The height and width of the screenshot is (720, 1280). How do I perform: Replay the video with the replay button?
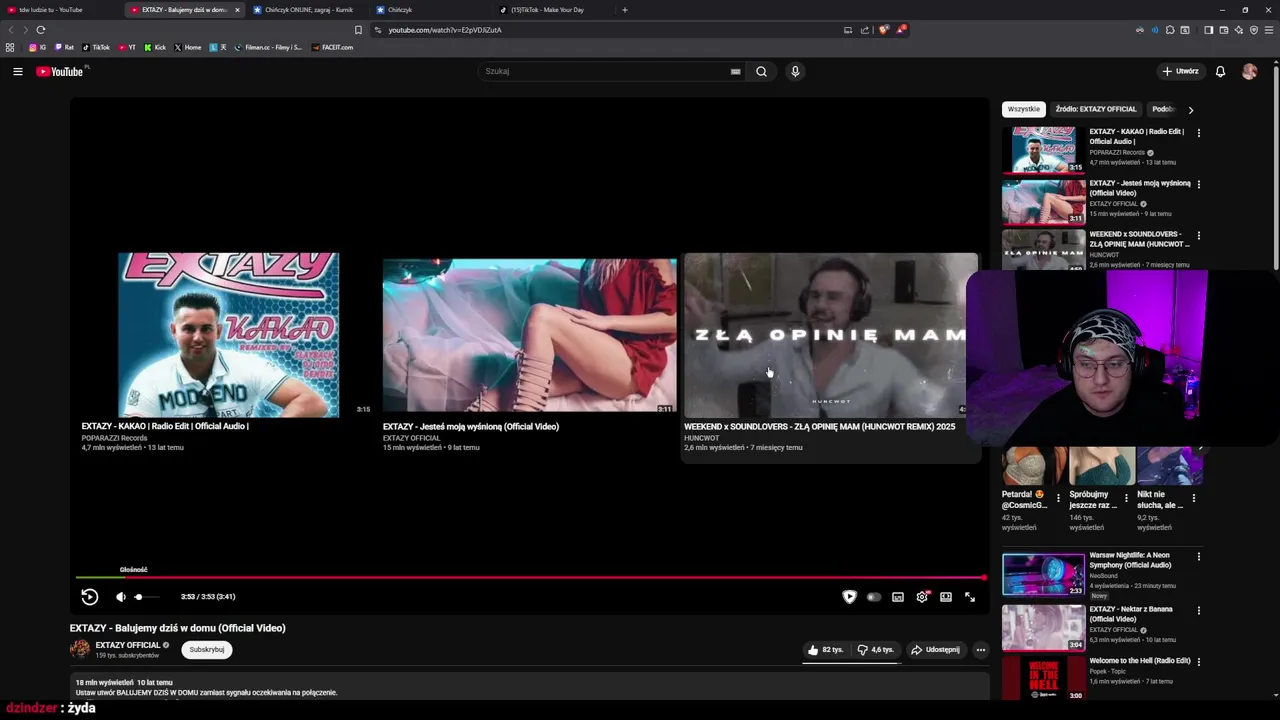(89, 597)
